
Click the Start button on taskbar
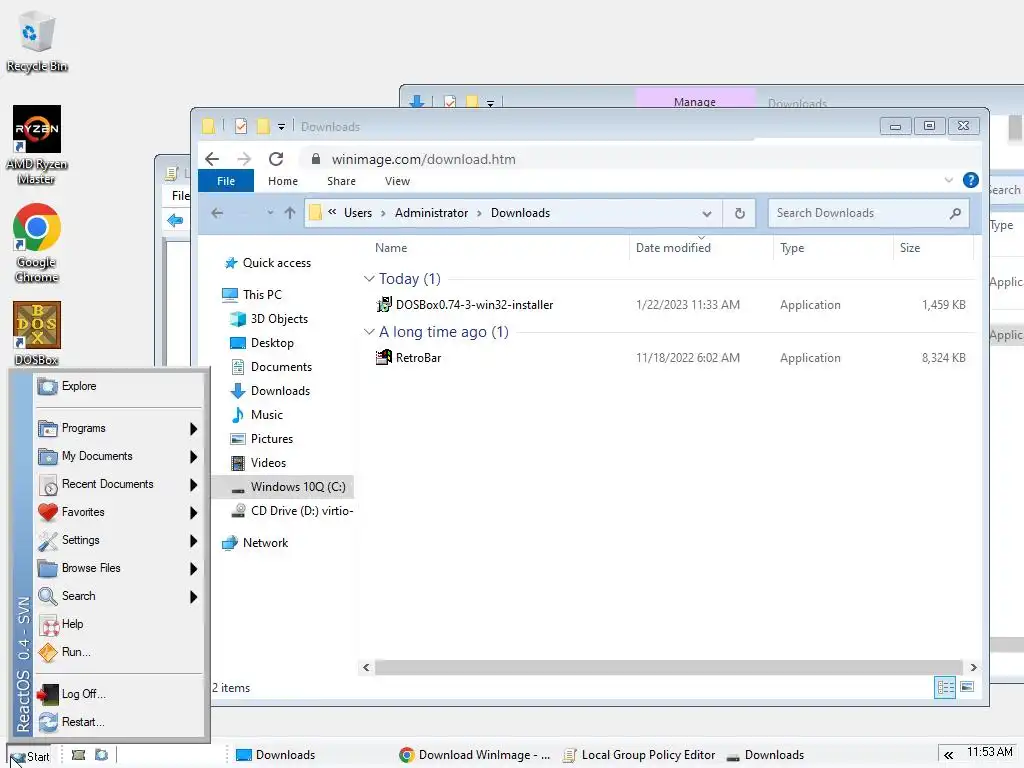[30, 756]
